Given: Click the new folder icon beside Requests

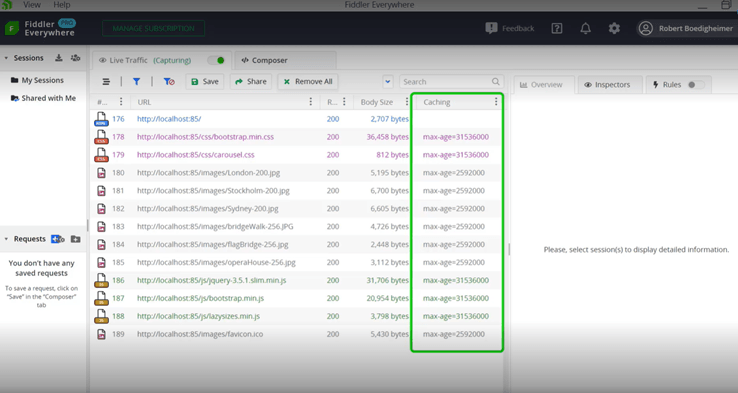Looking at the screenshot, I should [x=75, y=239].
